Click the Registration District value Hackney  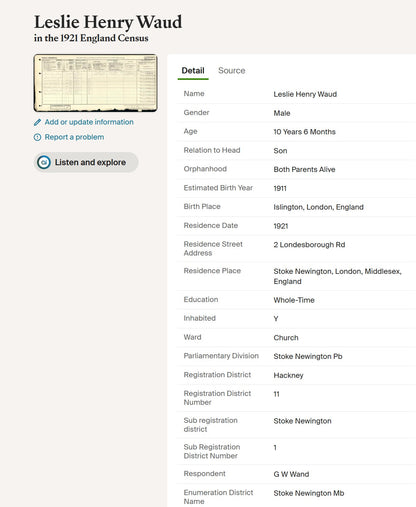[x=288, y=375]
